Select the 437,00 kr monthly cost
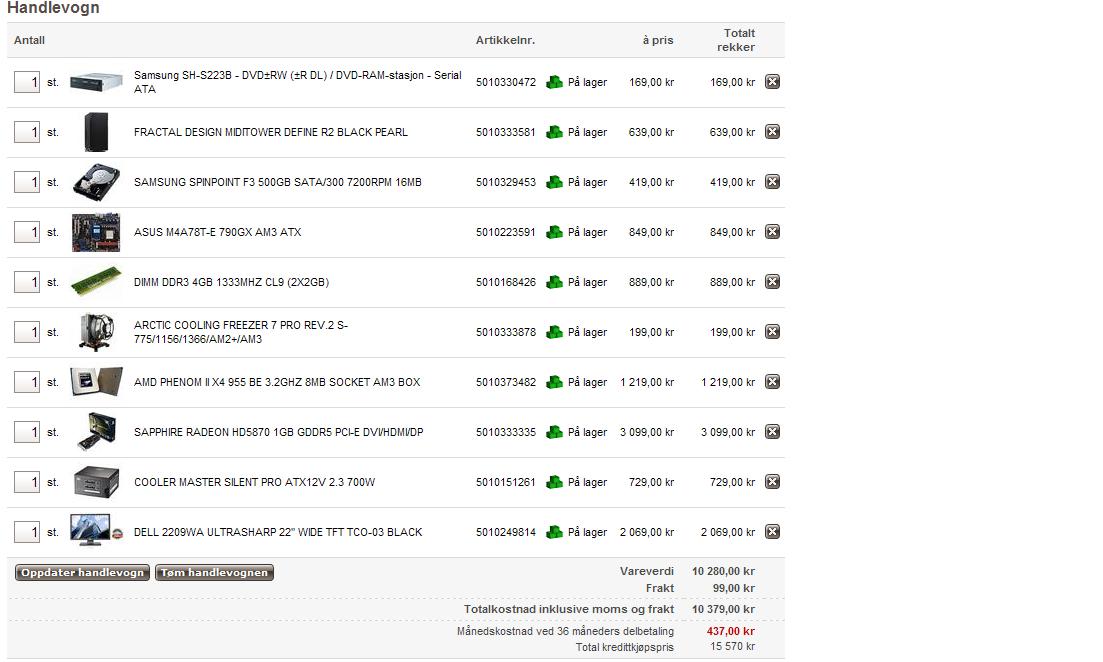The width and height of the screenshot is (1103, 662). point(731,631)
